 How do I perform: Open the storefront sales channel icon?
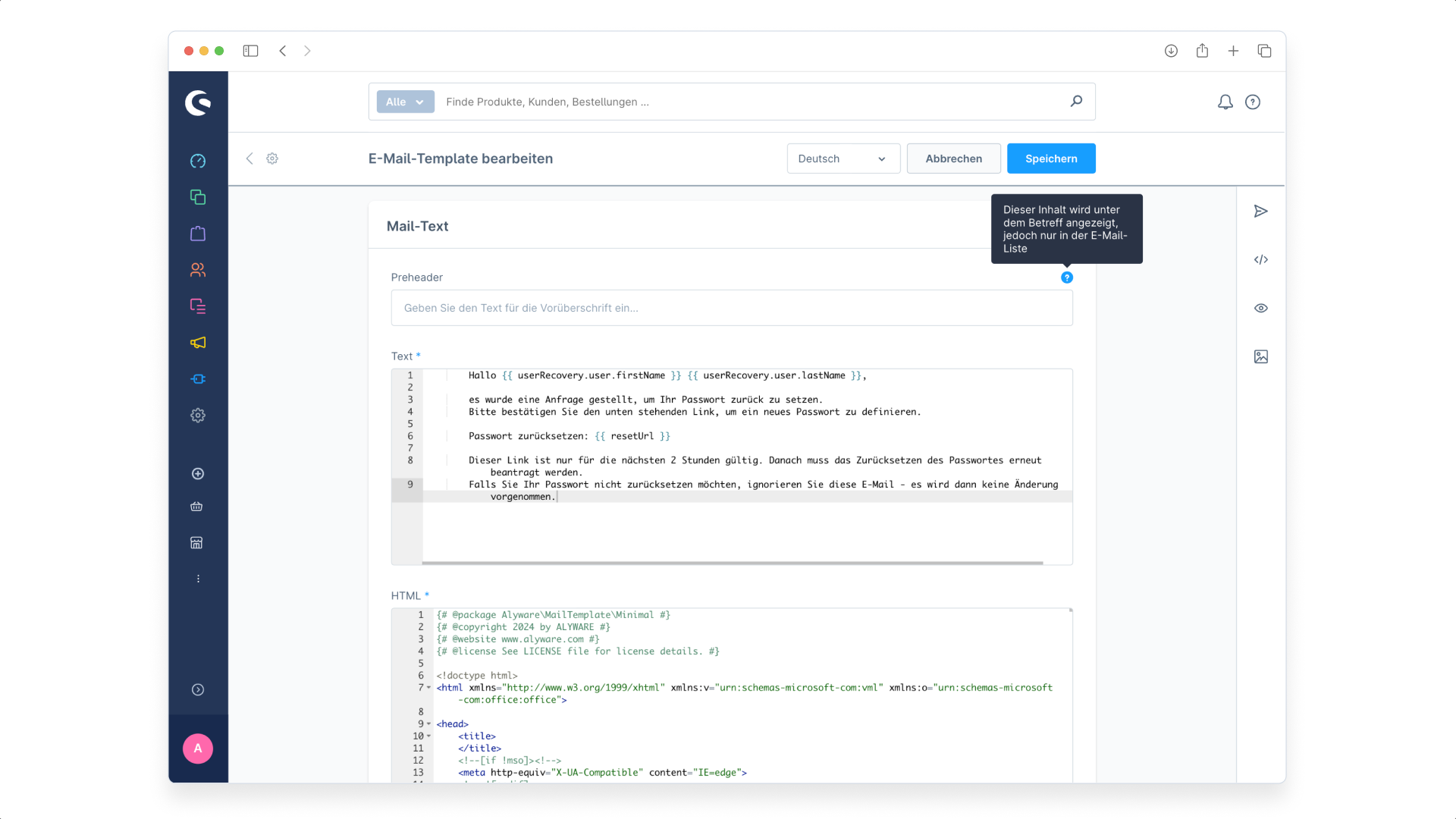coord(197,543)
